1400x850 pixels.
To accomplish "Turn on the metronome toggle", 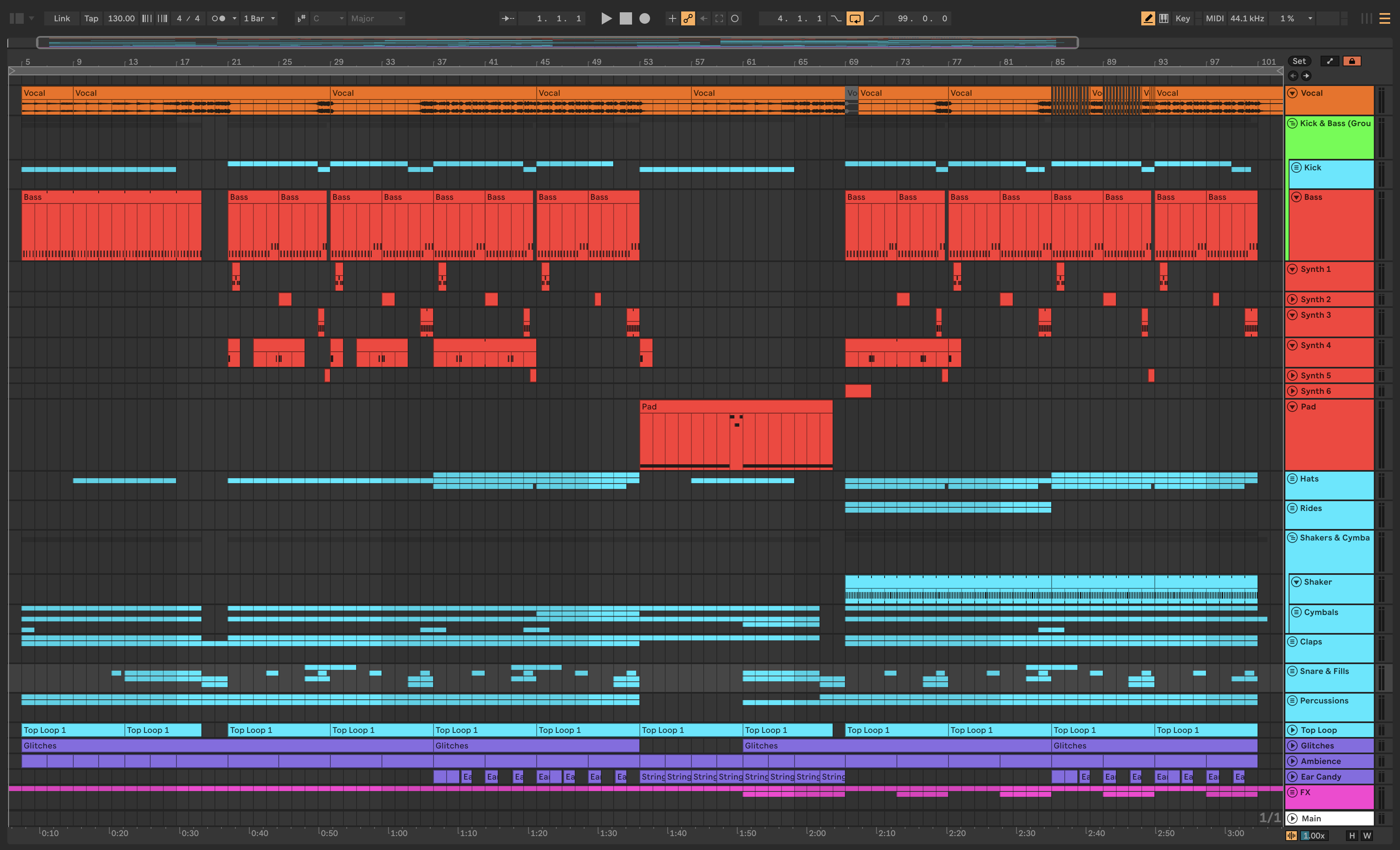I will [x=218, y=18].
